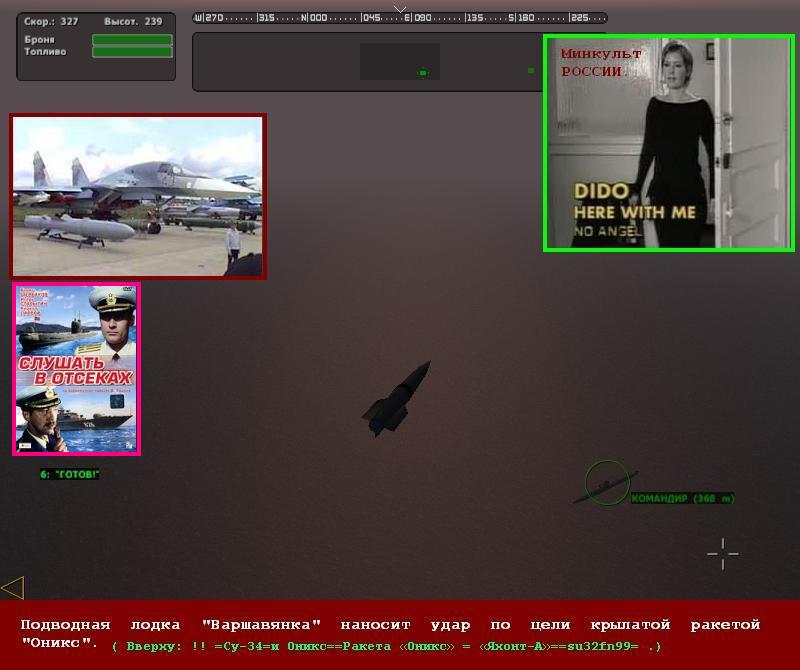Viewport: 800px width, 670px height.
Task: Select the circled target aircraft marker
Action: (x=606, y=483)
